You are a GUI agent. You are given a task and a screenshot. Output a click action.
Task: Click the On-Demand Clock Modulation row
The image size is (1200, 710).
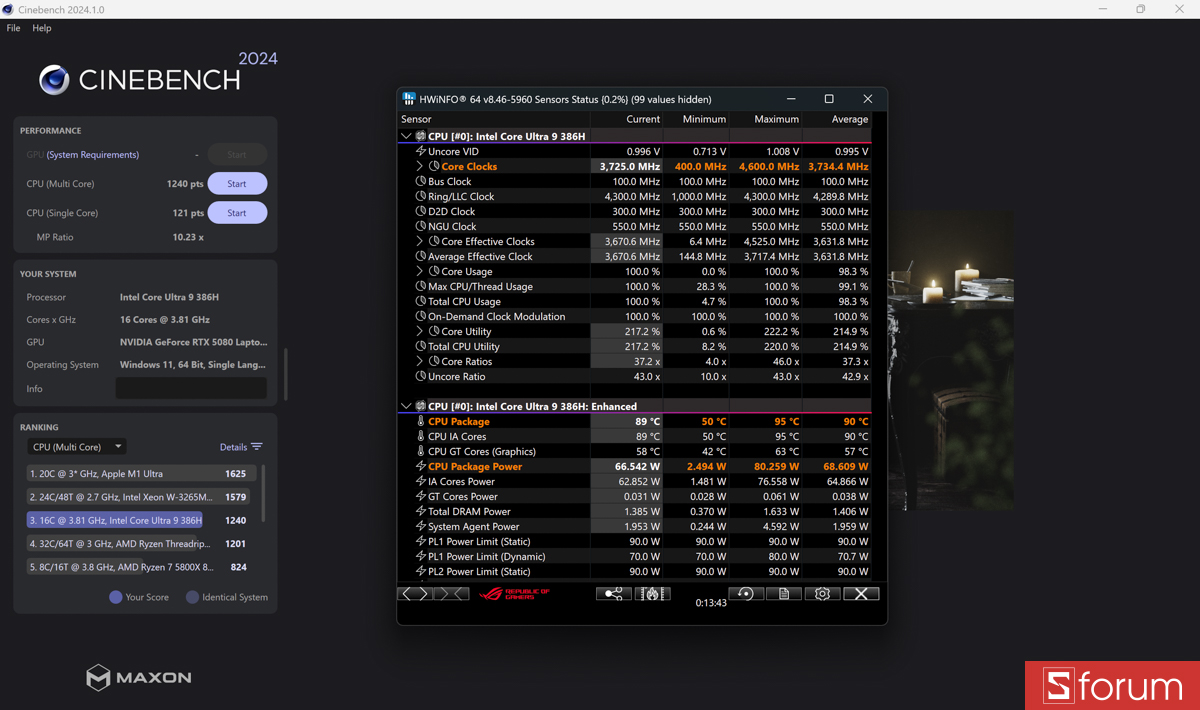[x=635, y=316]
